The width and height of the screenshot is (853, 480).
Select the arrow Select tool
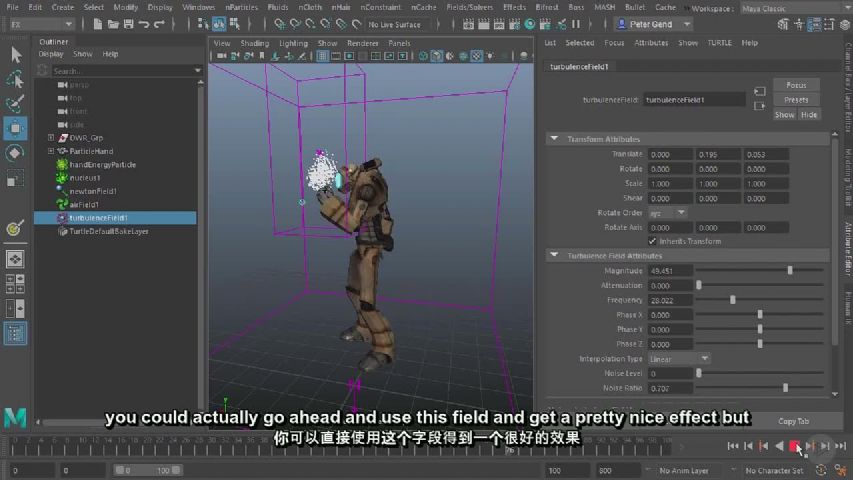15,54
